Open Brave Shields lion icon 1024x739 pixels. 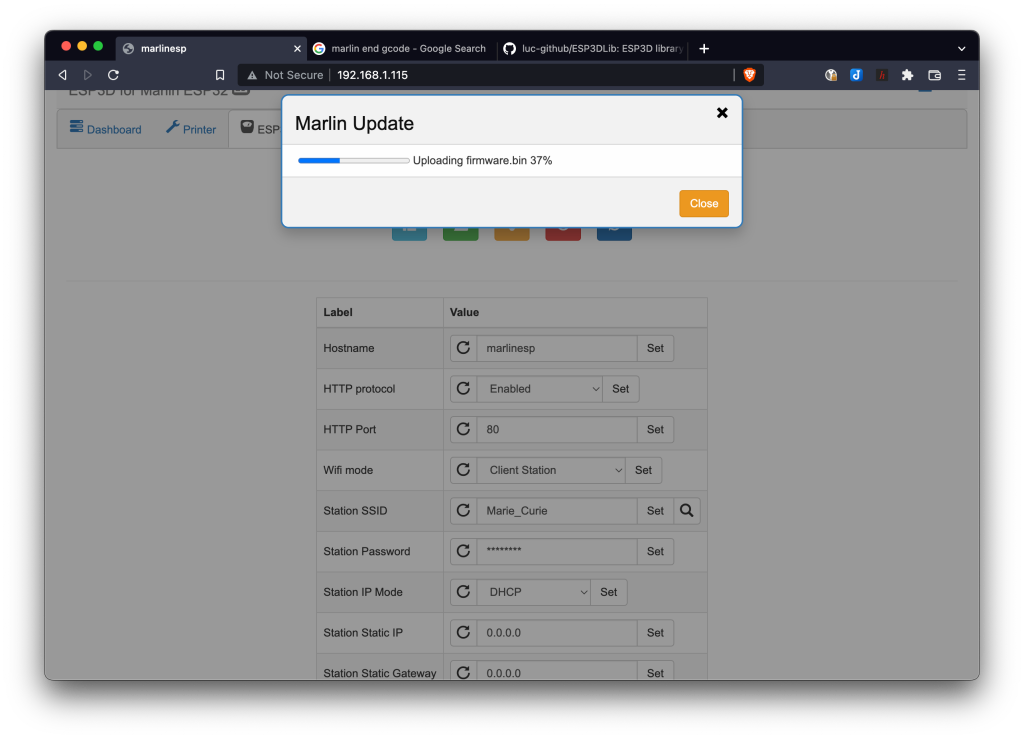pos(749,75)
